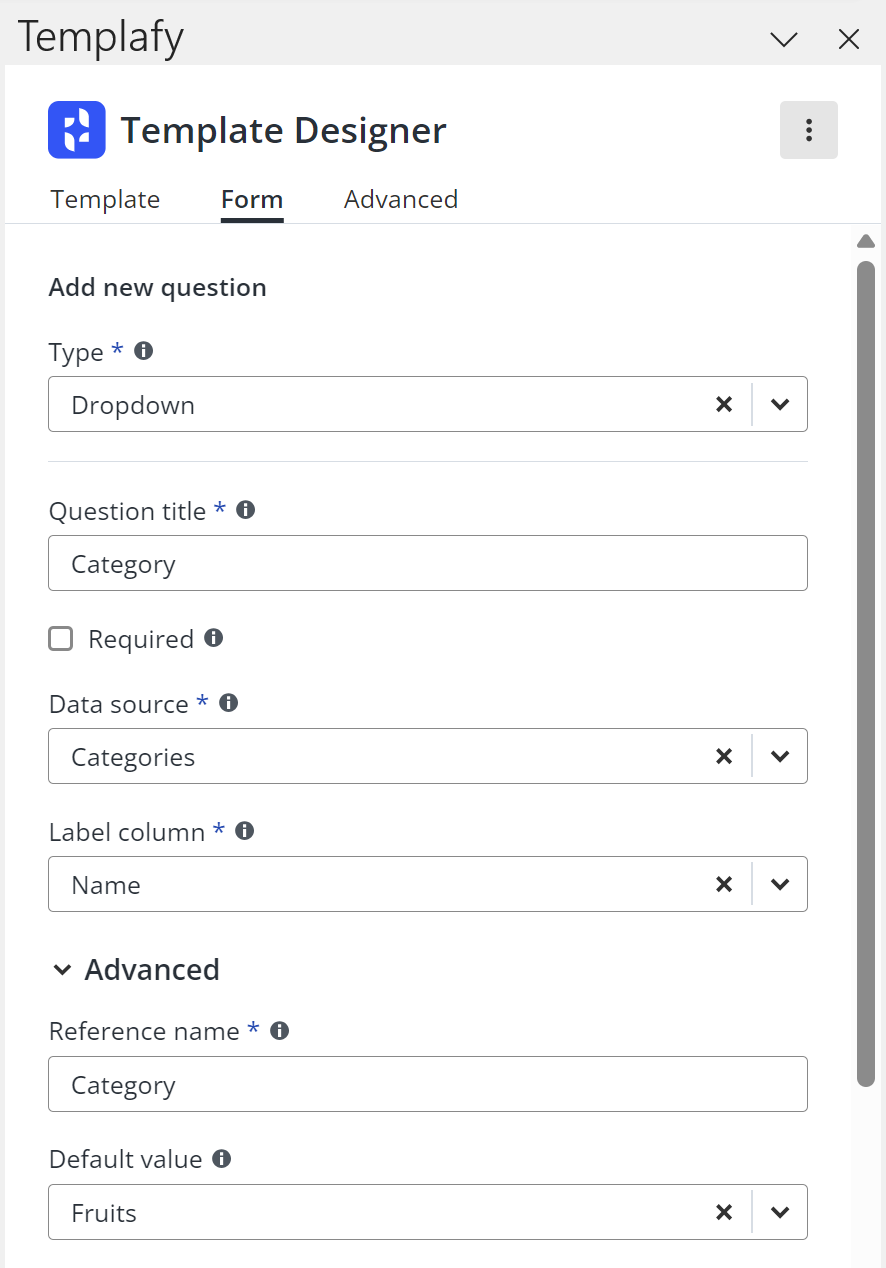Screen dimensions: 886x1268
Task: Open the Default value dropdown arrow
Action: pos(780,1212)
